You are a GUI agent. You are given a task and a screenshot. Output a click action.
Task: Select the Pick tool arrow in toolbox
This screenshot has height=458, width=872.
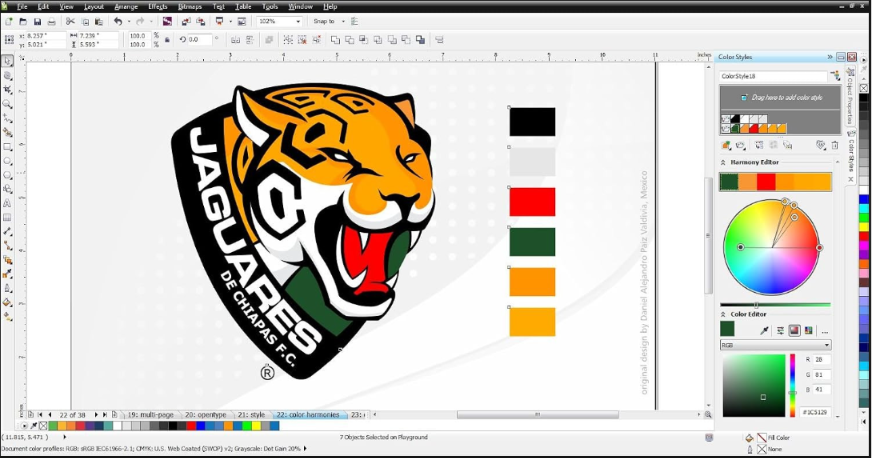pyautogui.click(x=7, y=61)
